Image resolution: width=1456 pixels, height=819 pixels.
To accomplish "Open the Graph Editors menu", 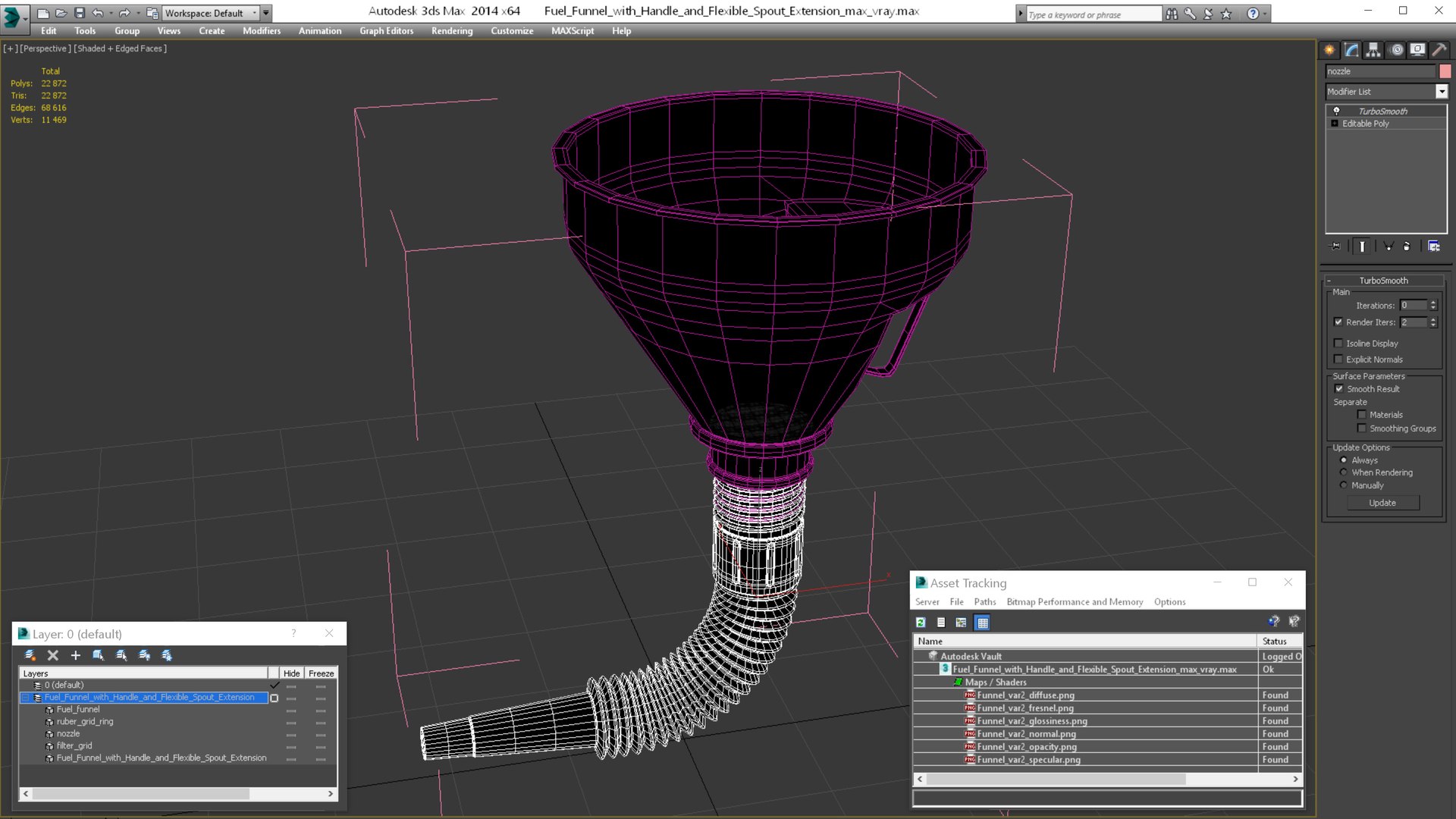I will [x=386, y=31].
